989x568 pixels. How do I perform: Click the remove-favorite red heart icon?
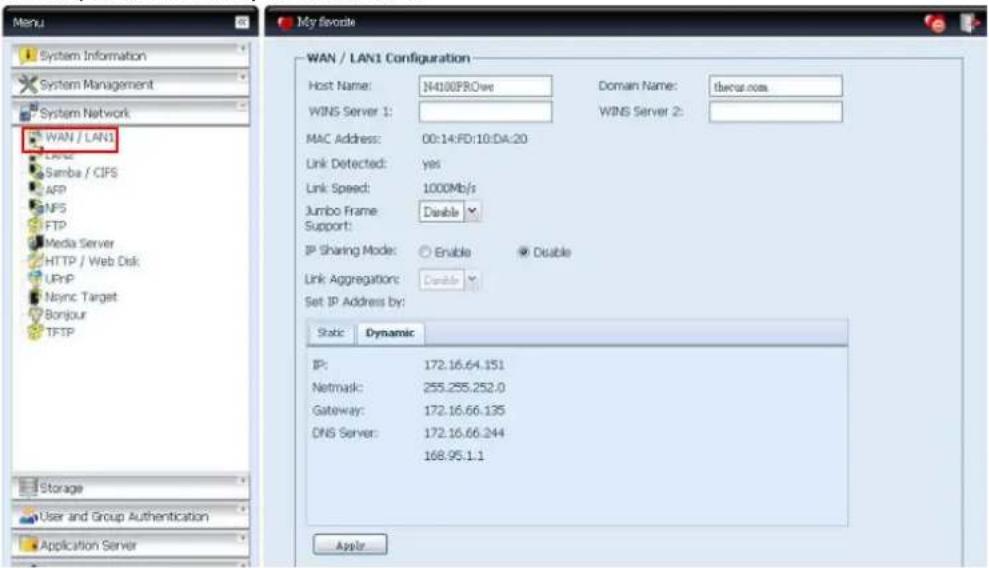point(935,23)
